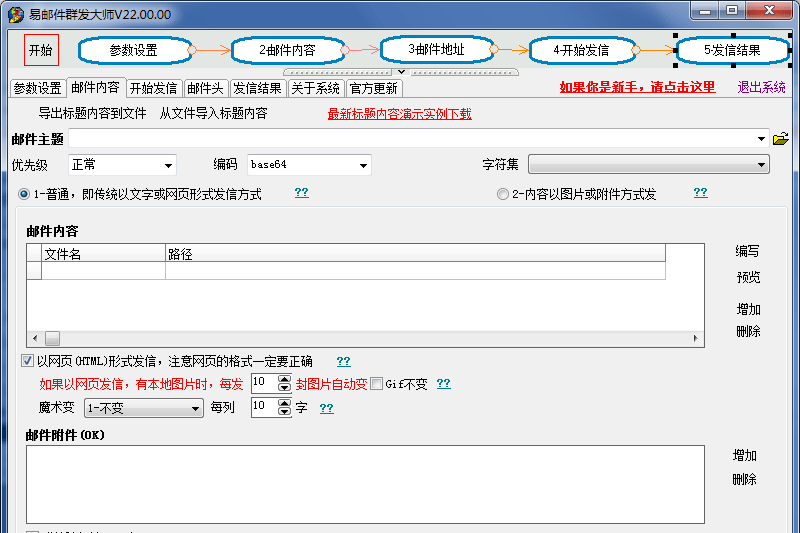
Task: Increase the 每发 封图片自动变 spinner value
Action: [x=284, y=379]
